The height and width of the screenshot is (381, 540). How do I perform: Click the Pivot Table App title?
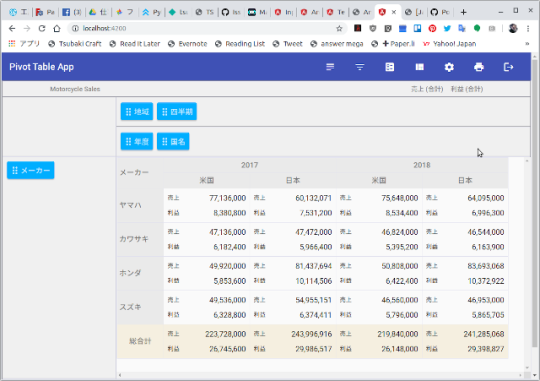tap(42, 67)
